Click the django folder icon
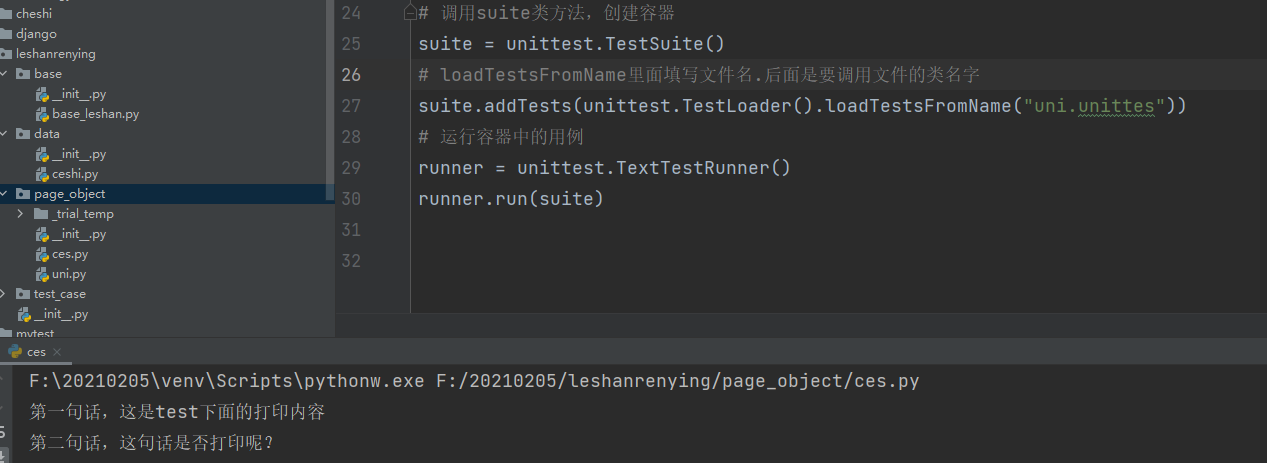The width and height of the screenshot is (1267, 463). click(x=5, y=34)
